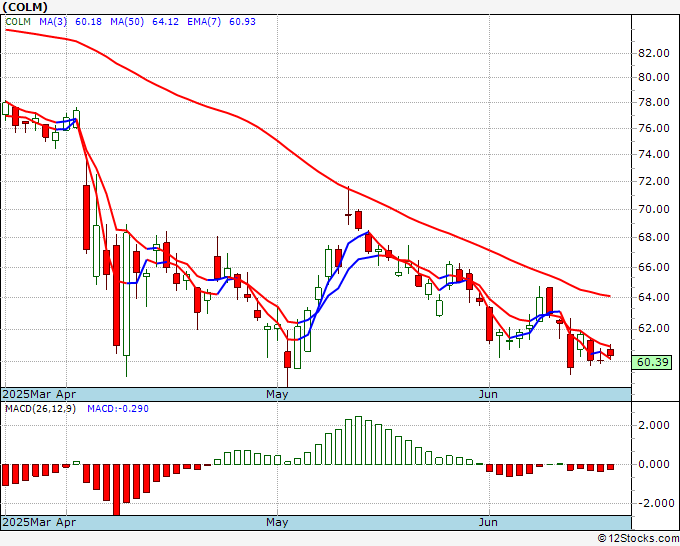Image resolution: width=680 pixels, height=546 pixels.
Task: Click the 78.00 price axis label
Action: click(654, 103)
